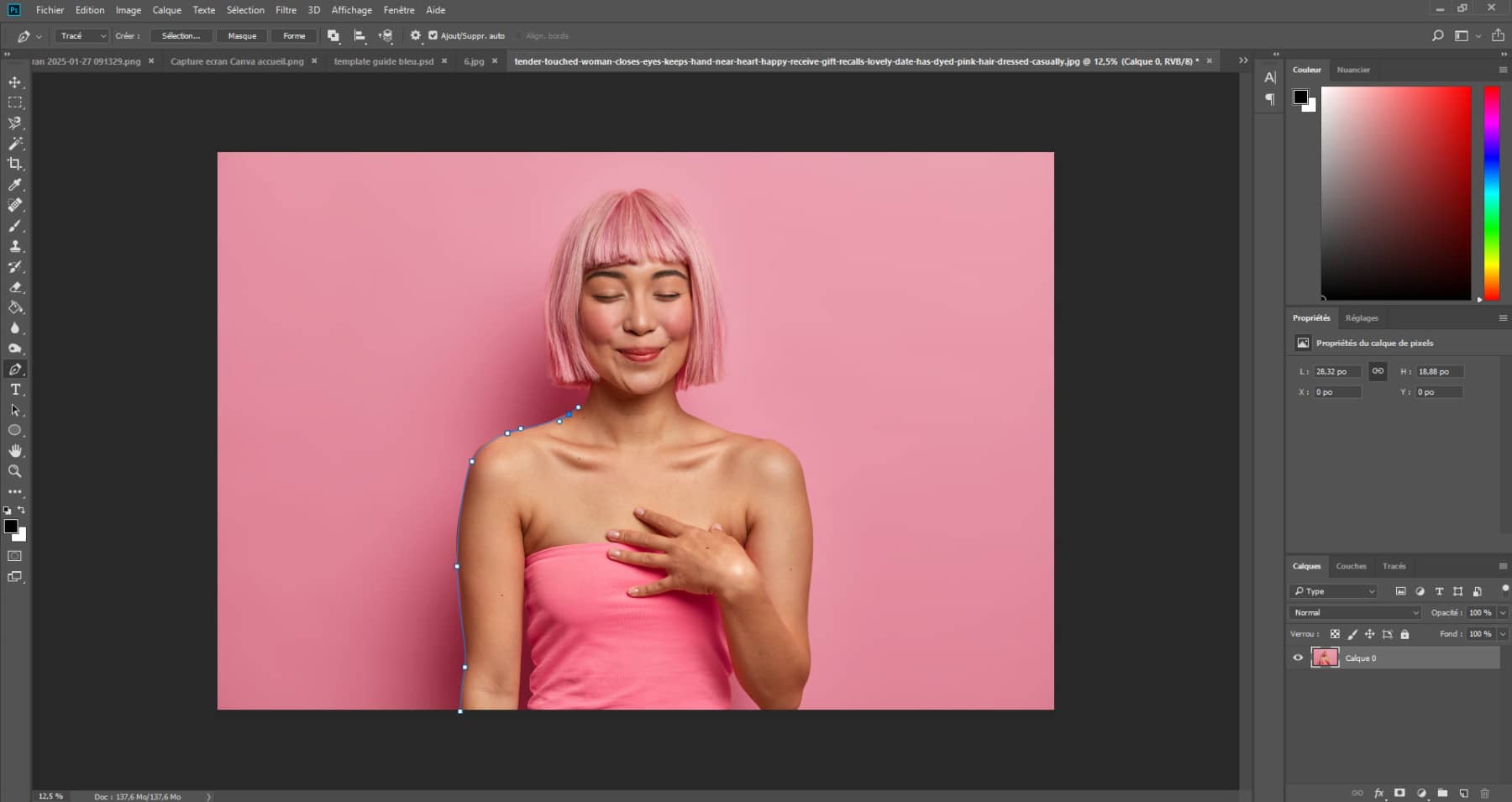Change the screen mode

(15, 577)
